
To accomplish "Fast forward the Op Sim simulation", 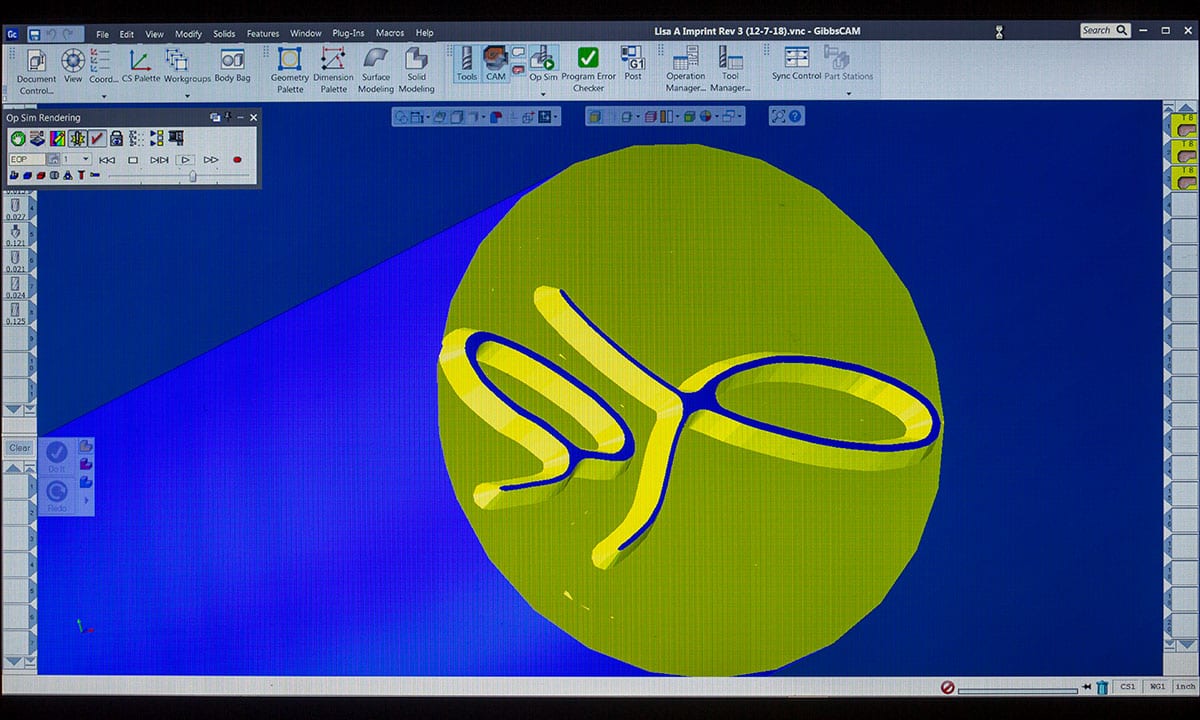I will (x=211, y=159).
